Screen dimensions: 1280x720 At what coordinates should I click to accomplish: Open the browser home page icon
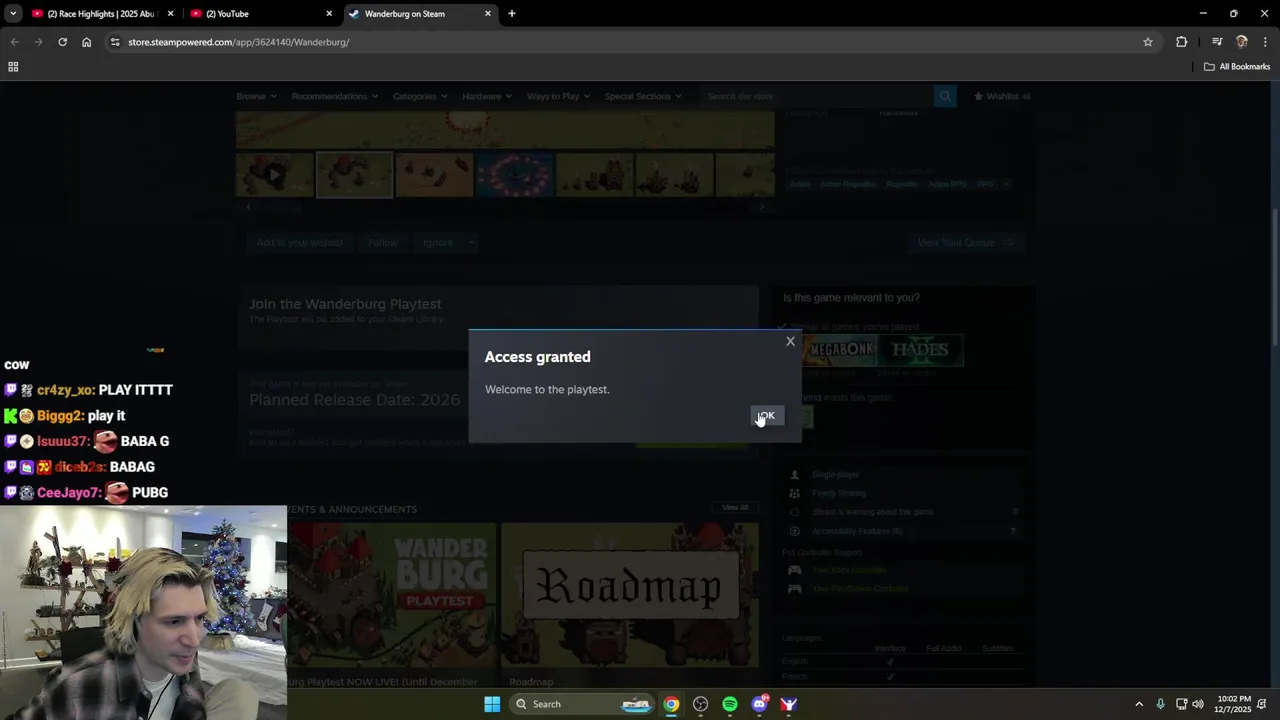(86, 42)
